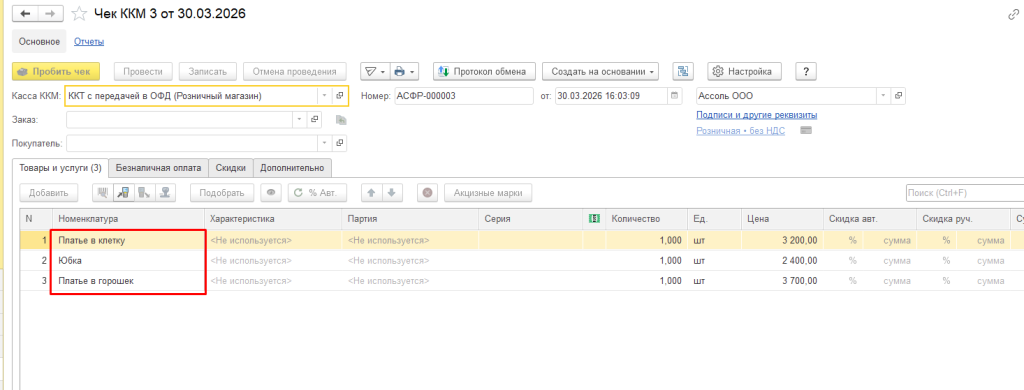Open Протокол обмена
Image resolution: width=1024 pixels, height=390 pixels.
click(485, 71)
